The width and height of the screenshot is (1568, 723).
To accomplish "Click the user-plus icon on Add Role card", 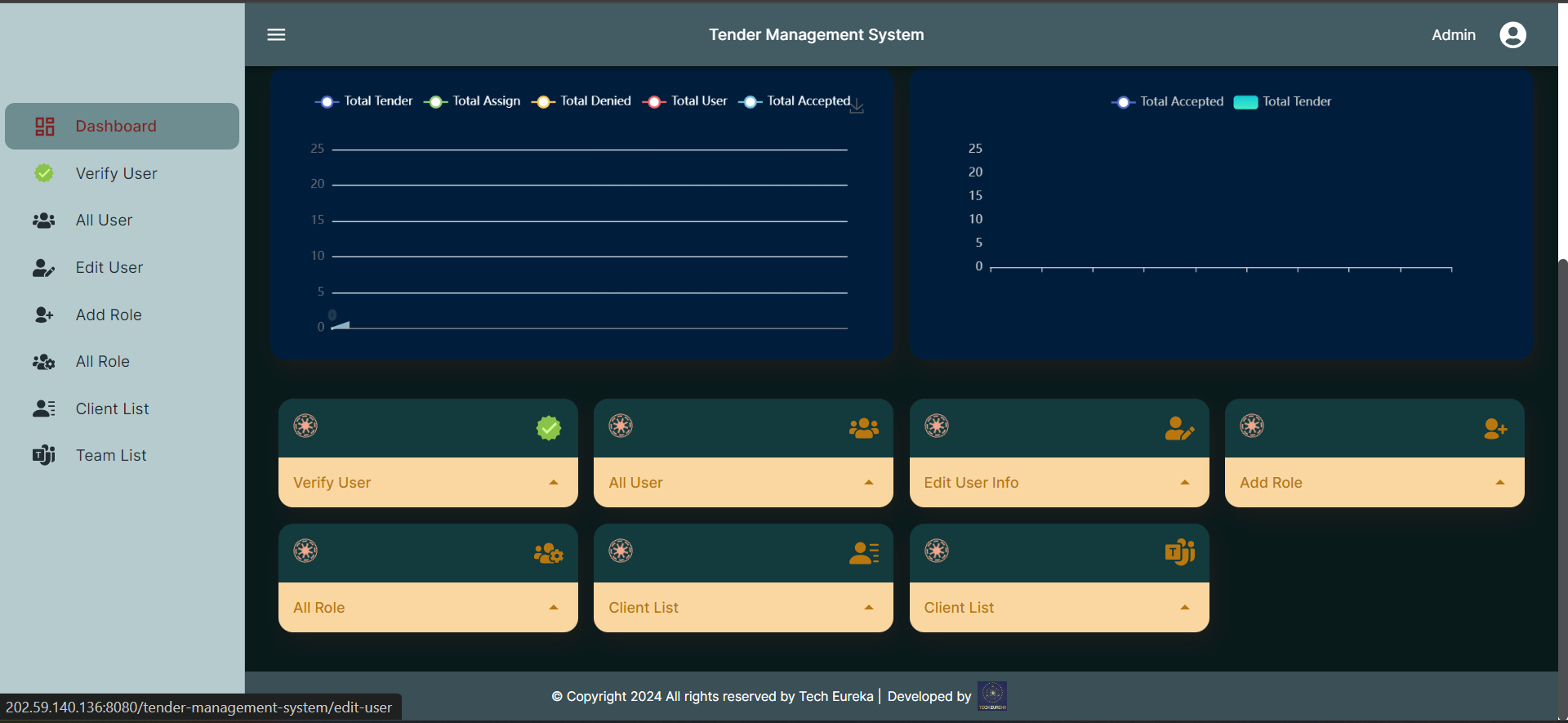I will [1495, 428].
